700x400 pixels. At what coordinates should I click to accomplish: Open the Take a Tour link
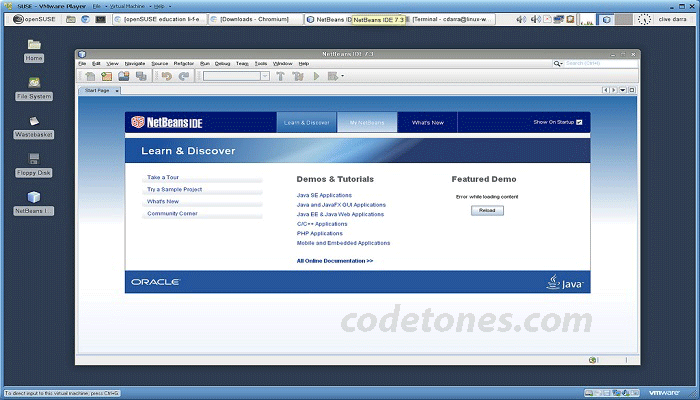(x=163, y=177)
